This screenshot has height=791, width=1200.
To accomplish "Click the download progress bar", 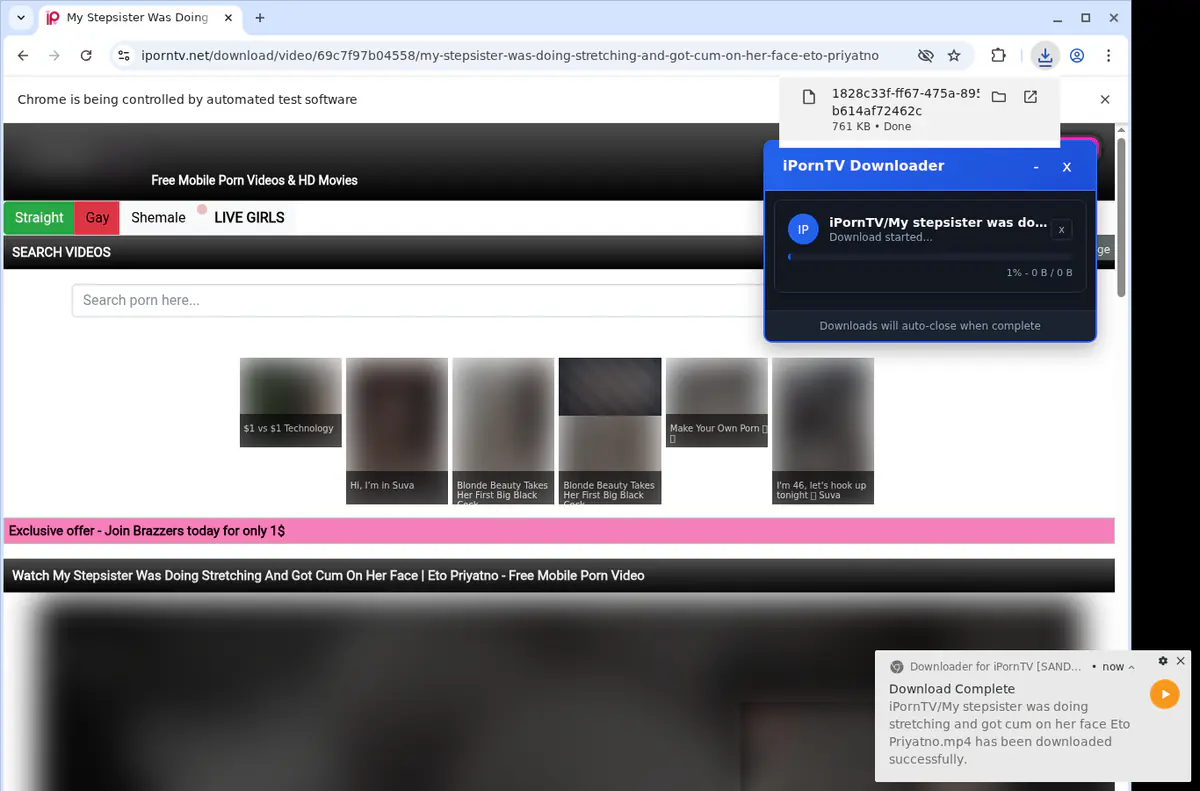I will (x=930, y=257).
